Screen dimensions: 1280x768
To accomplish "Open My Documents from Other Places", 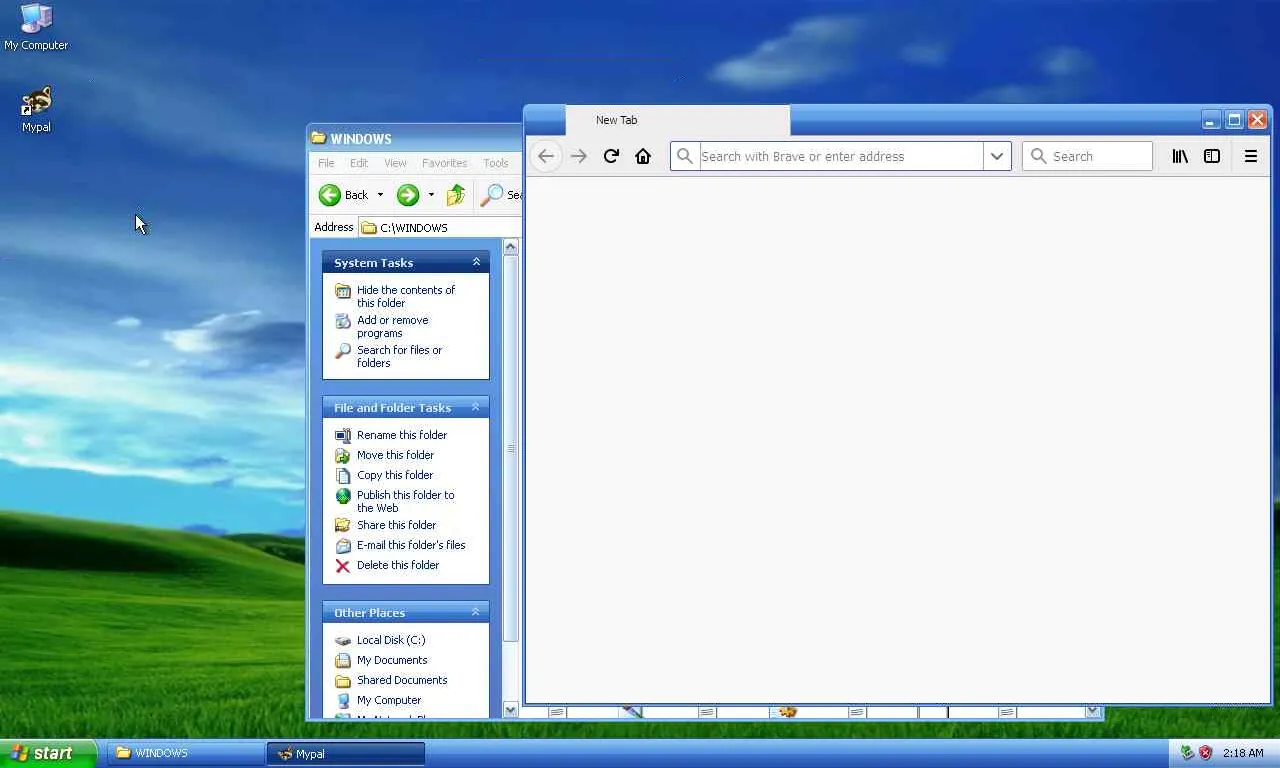I will coord(392,660).
